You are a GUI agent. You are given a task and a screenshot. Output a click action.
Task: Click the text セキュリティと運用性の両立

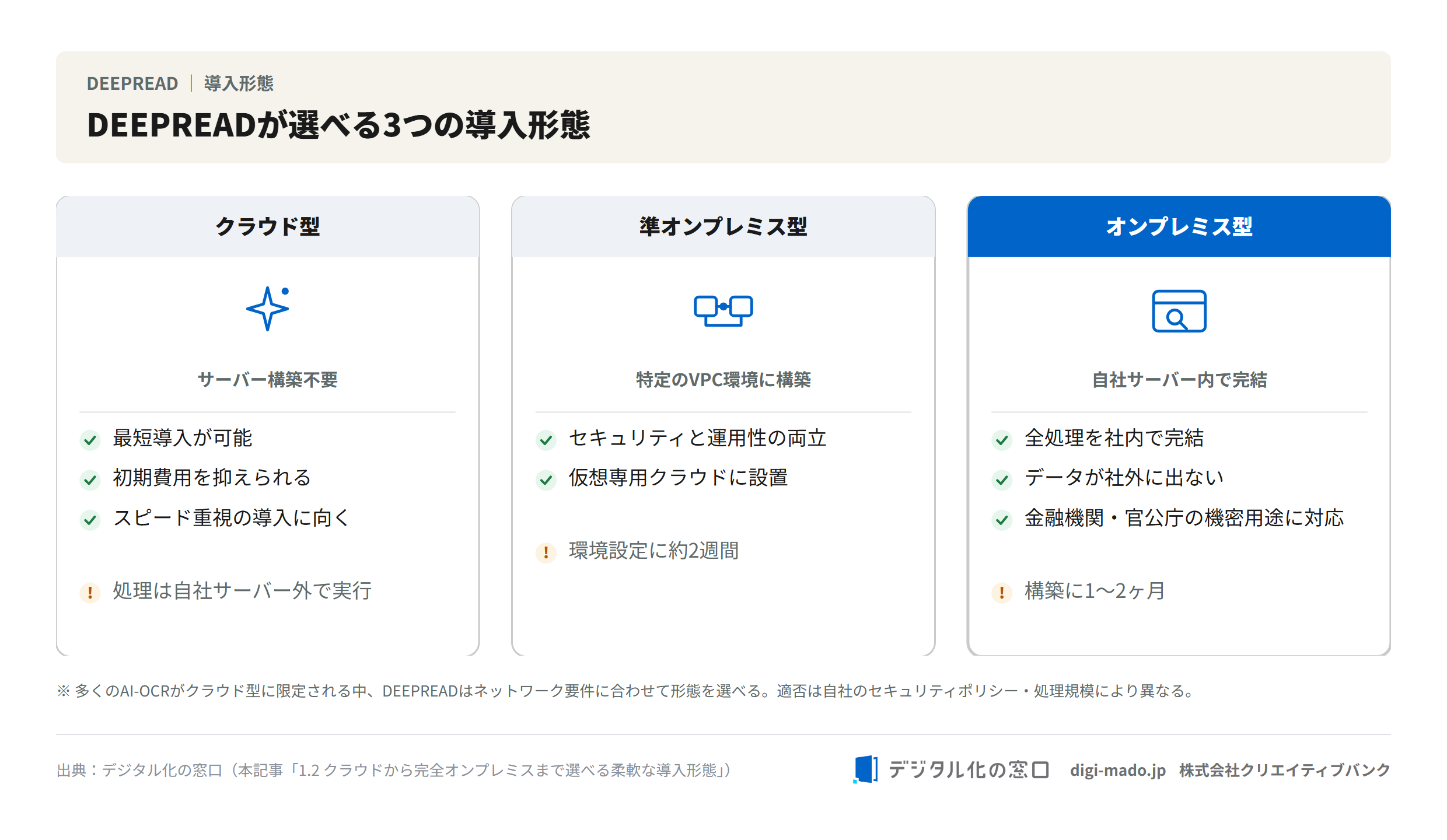pos(698,438)
